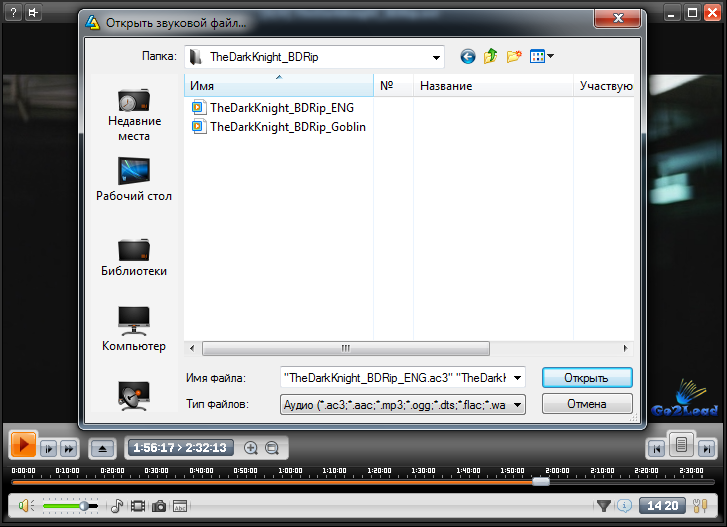Open the audio track note icon
The image size is (727, 527).
click(x=117, y=506)
